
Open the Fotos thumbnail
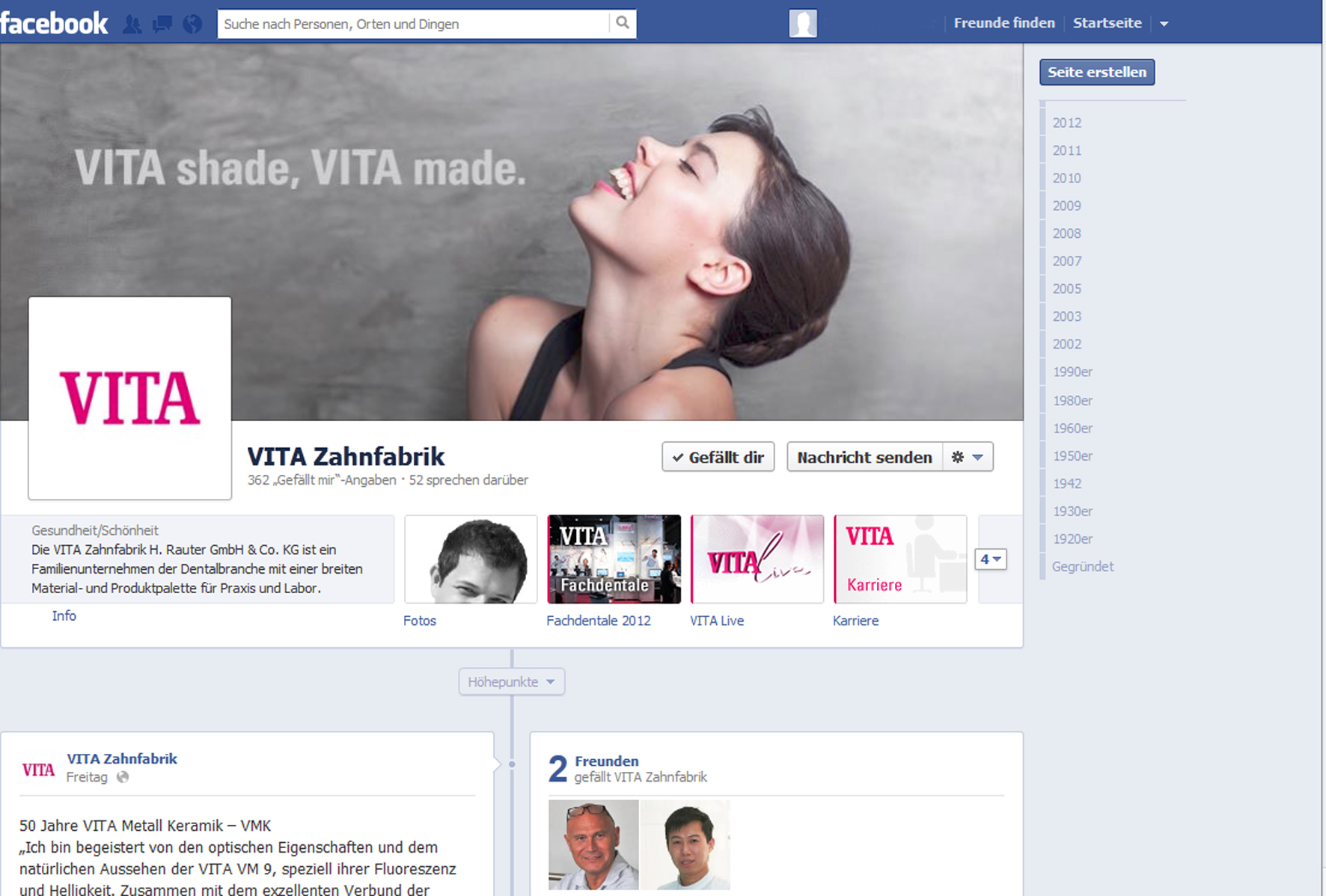click(471, 559)
